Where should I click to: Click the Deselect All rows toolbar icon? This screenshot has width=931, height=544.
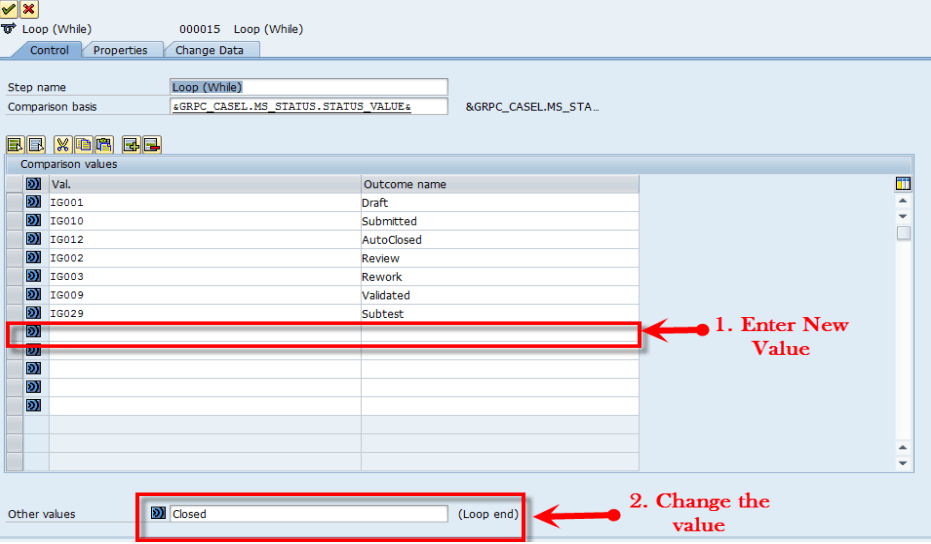pos(36,145)
